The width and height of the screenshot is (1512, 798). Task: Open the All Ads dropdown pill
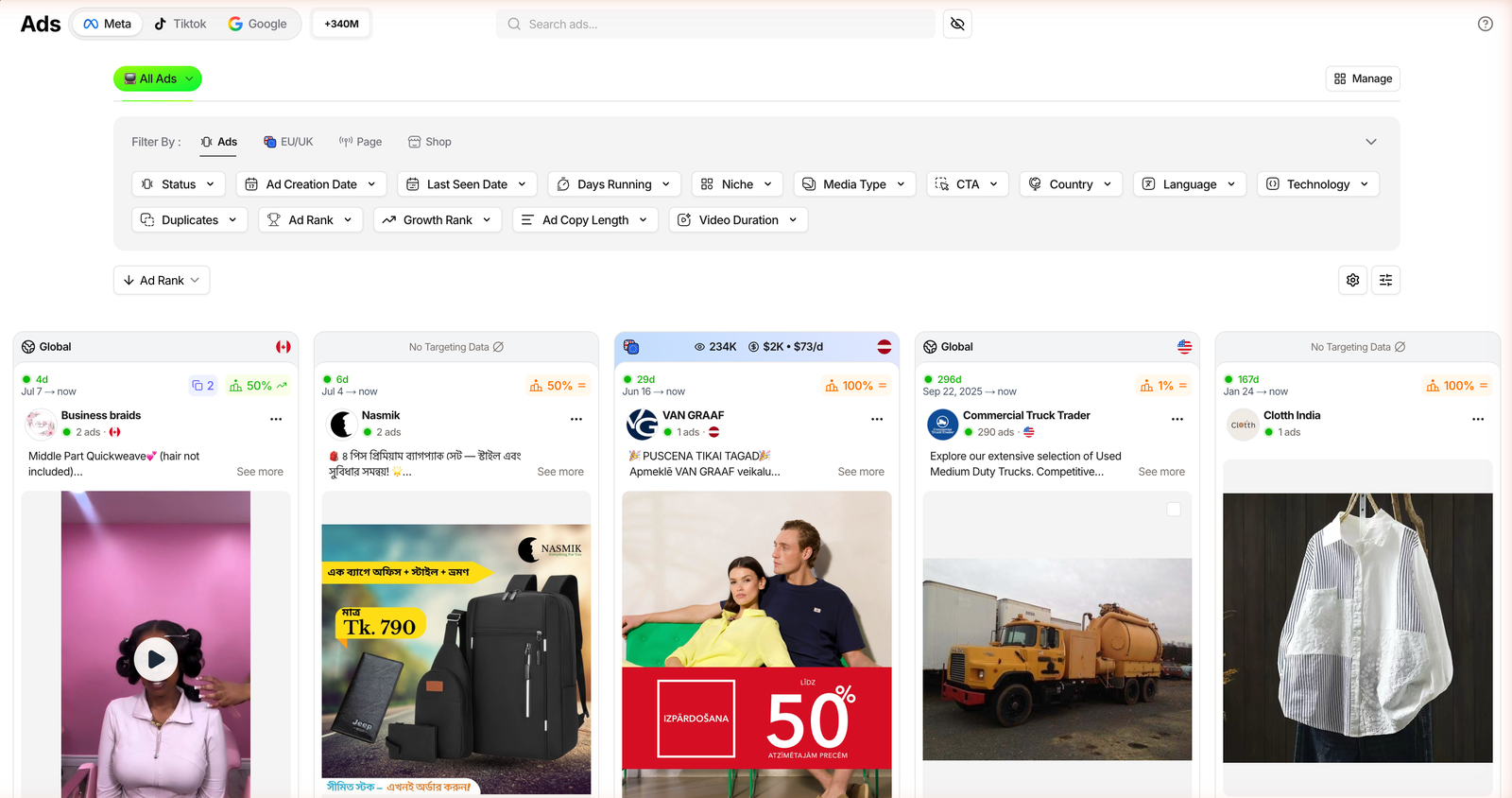click(158, 78)
